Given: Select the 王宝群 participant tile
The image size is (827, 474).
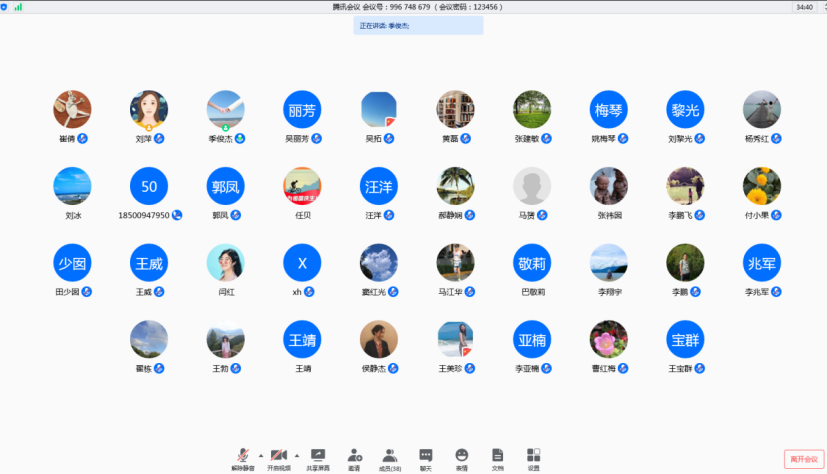Looking at the screenshot, I should (686, 340).
